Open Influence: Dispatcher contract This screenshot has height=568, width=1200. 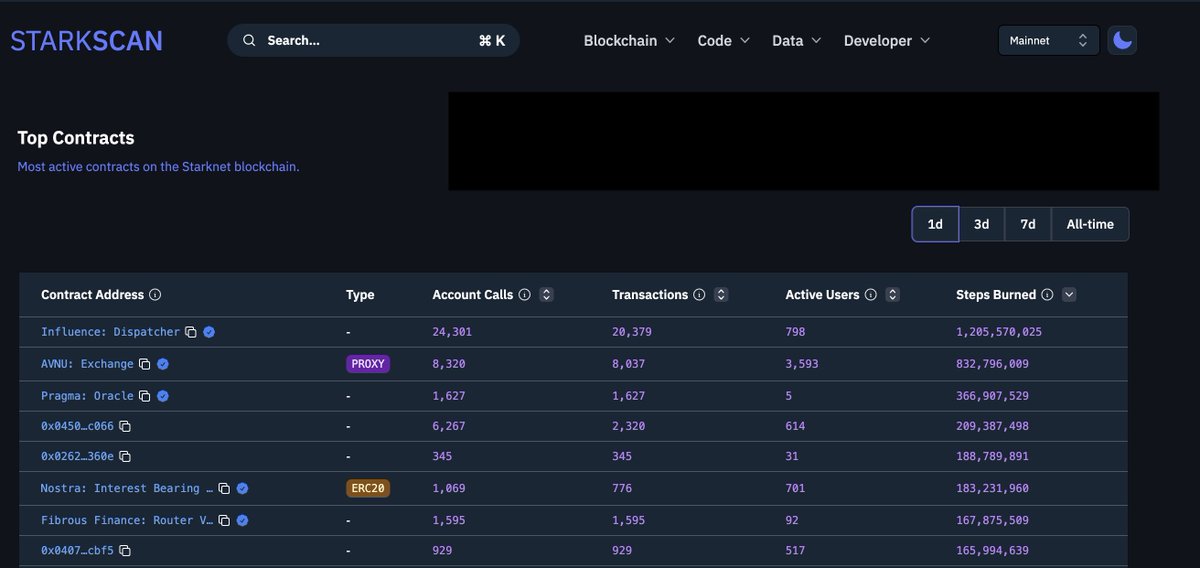point(110,332)
